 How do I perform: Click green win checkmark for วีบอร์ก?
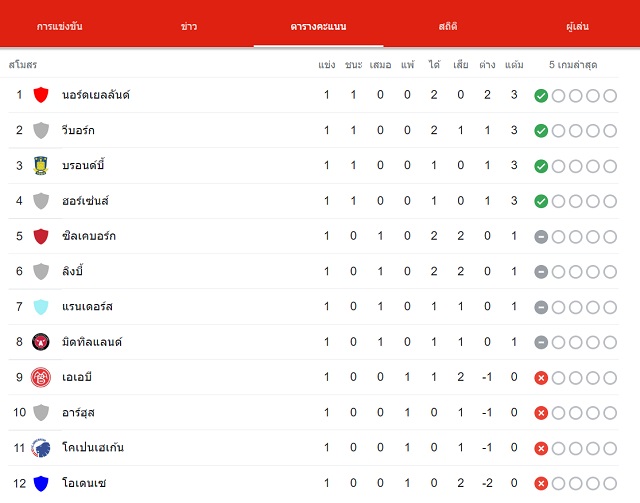pos(541,131)
